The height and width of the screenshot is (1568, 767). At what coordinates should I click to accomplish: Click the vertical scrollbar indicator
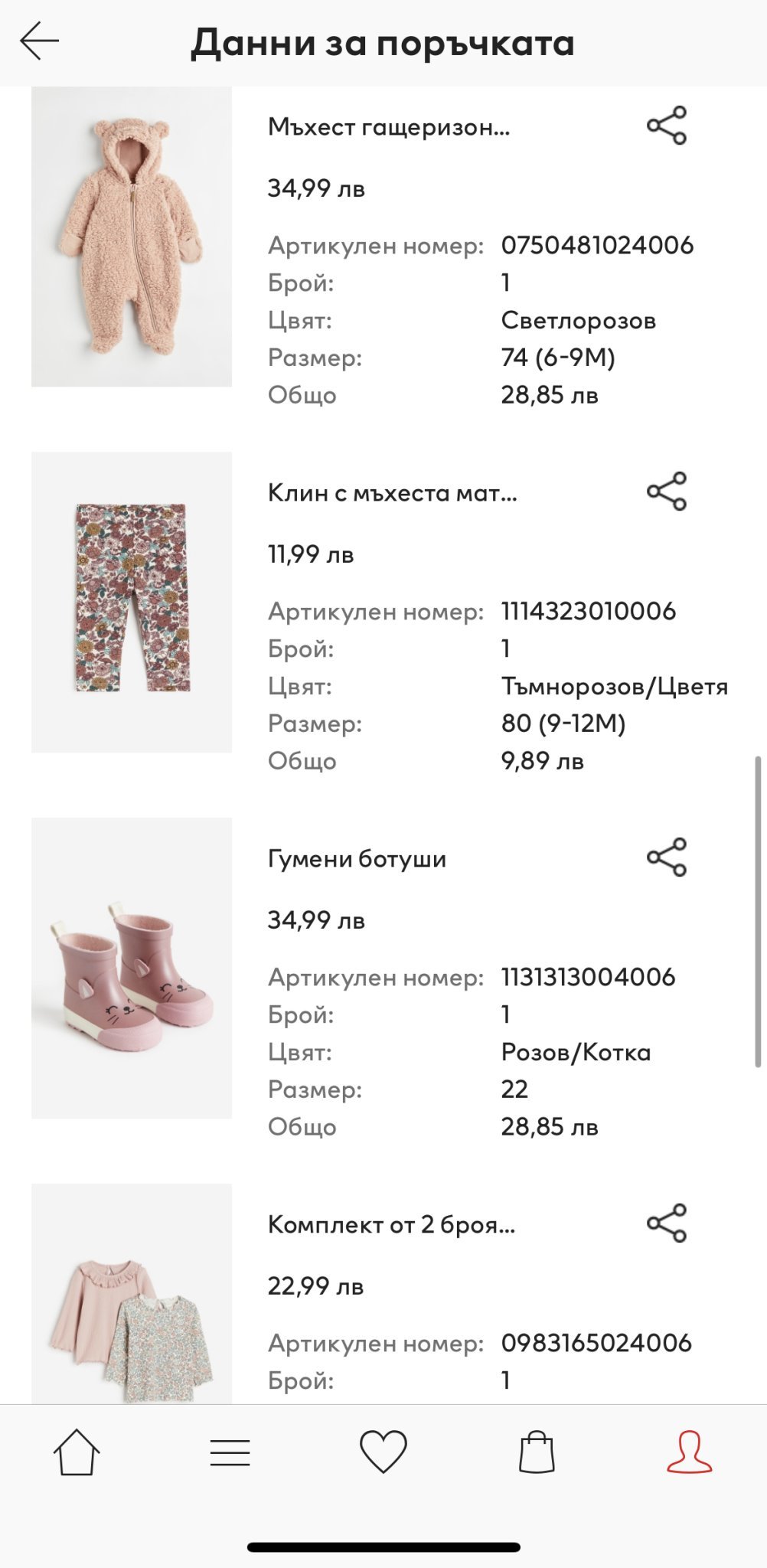tap(758, 911)
